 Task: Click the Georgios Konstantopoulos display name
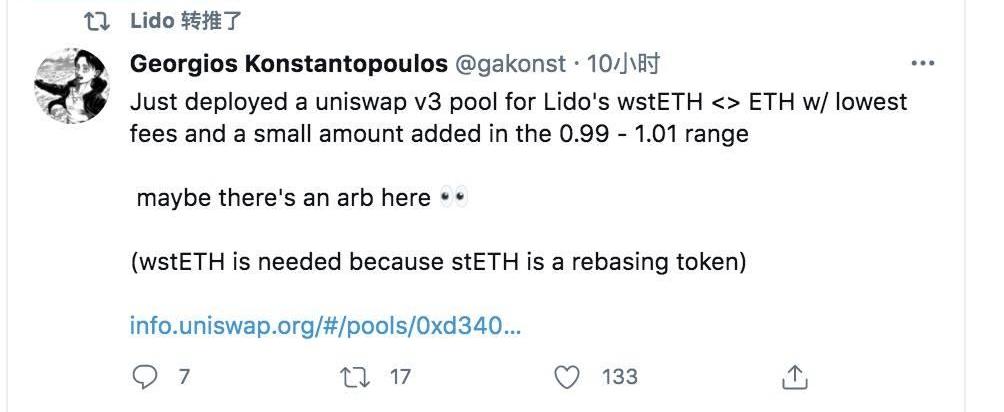point(289,65)
